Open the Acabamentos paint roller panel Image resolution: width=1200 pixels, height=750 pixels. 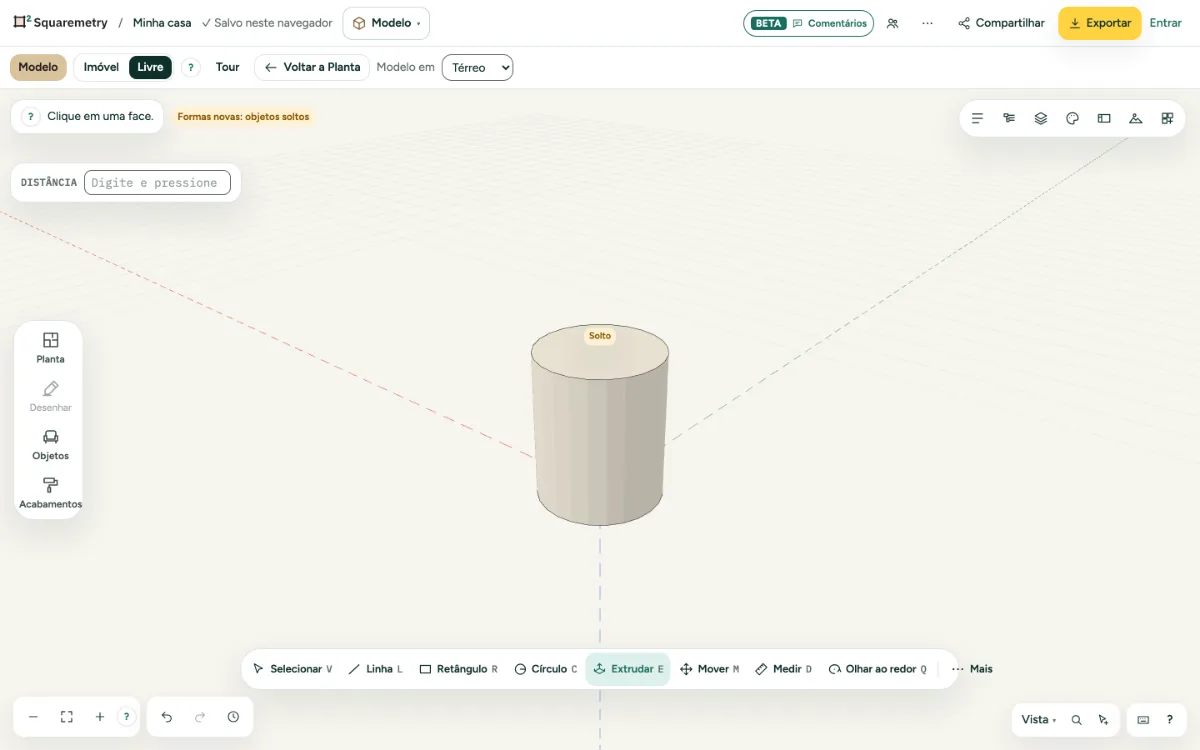50,493
